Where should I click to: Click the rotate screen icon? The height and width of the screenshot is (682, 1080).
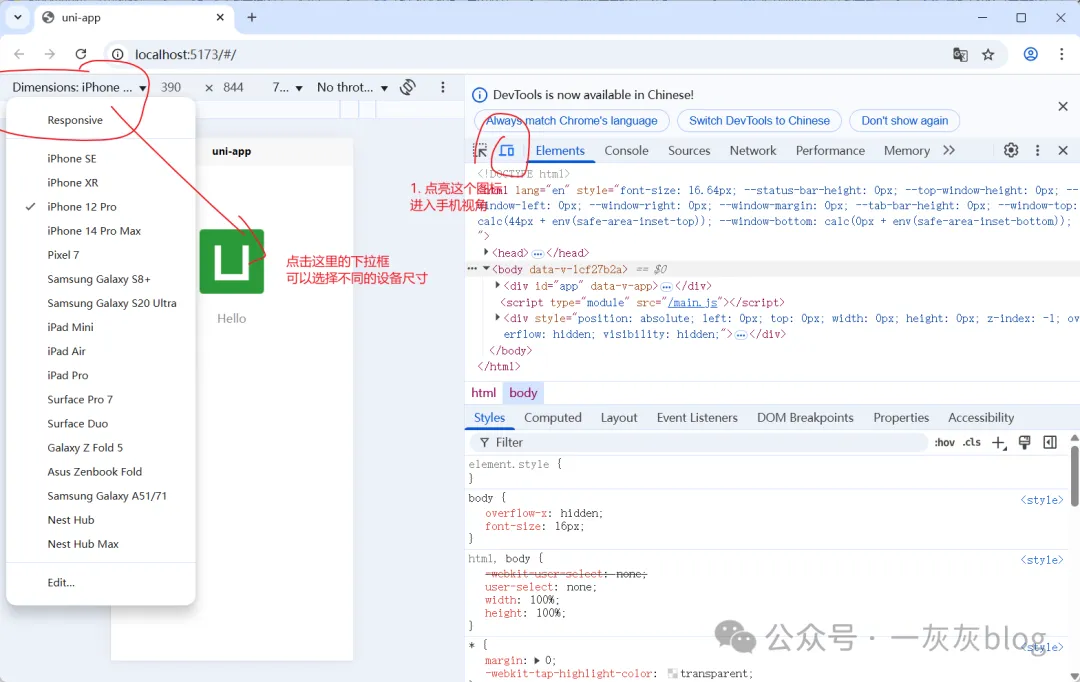tap(408, 88)
